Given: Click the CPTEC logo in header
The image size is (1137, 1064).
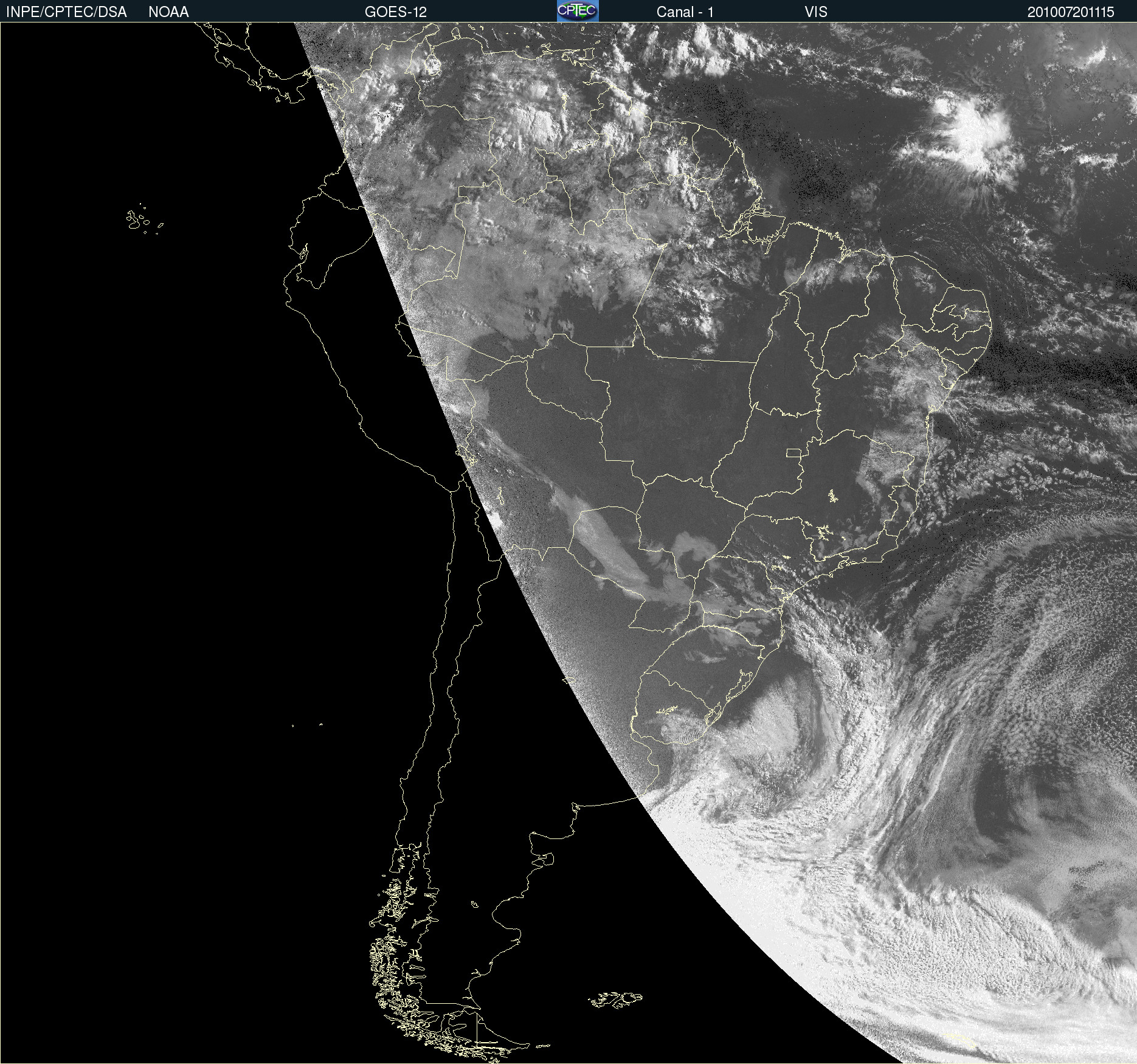Looking at the screenshot, I should [578, 11].
